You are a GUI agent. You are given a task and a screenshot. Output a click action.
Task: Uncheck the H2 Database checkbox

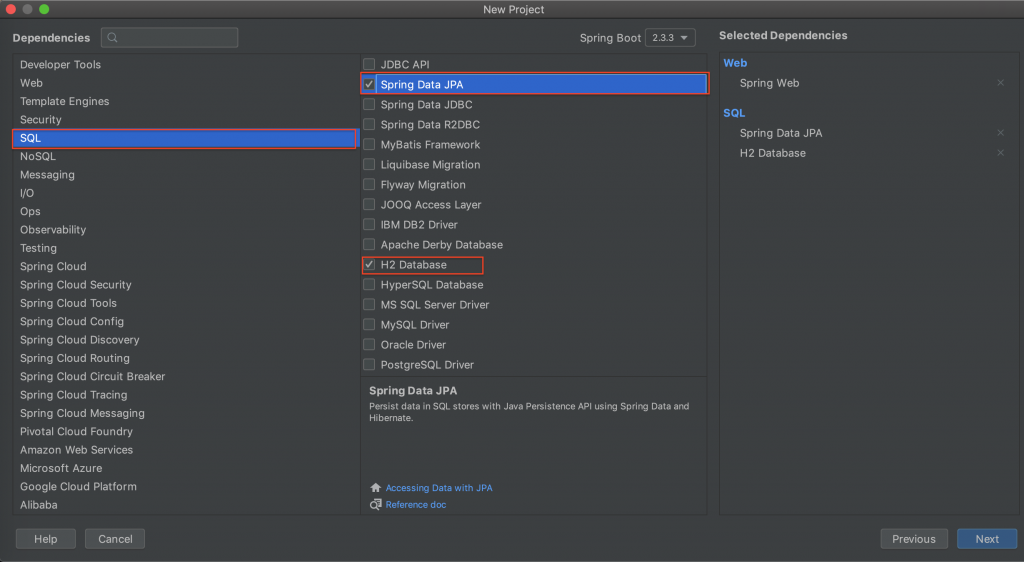tap(370, 265)
